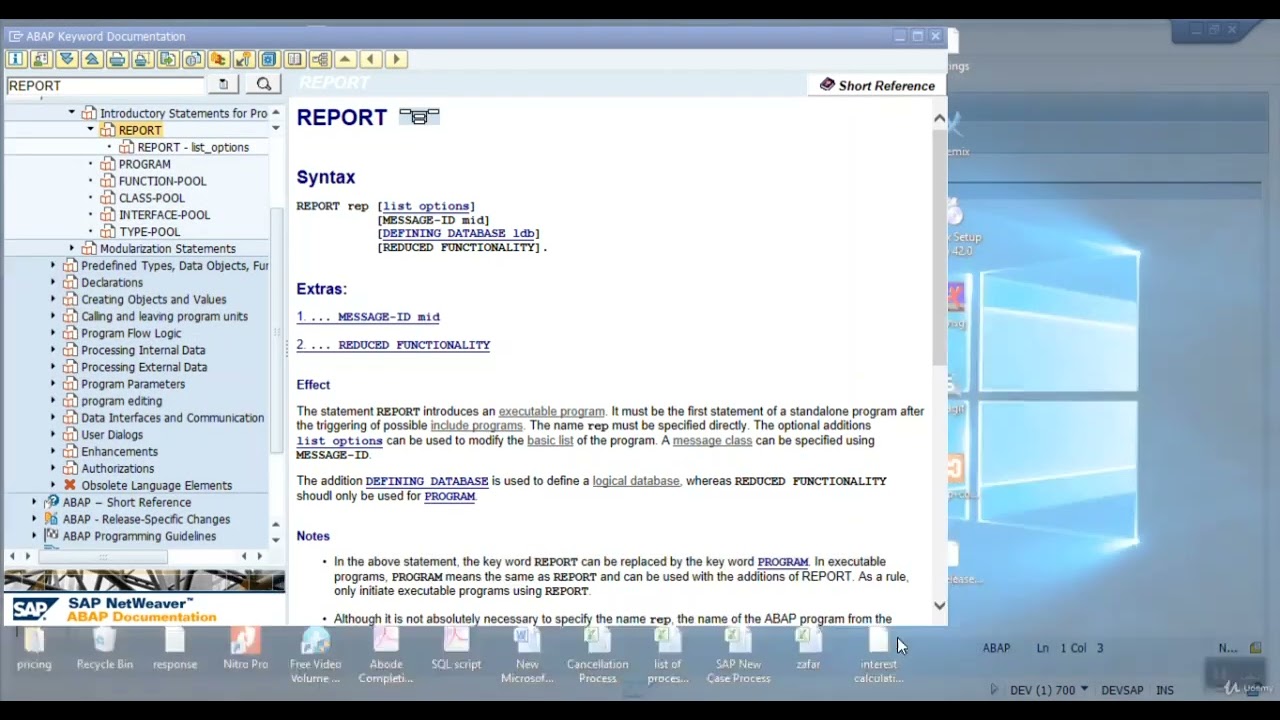Open the logical database link
This screenshot has height=720, width=1280.
pos(636,481)
